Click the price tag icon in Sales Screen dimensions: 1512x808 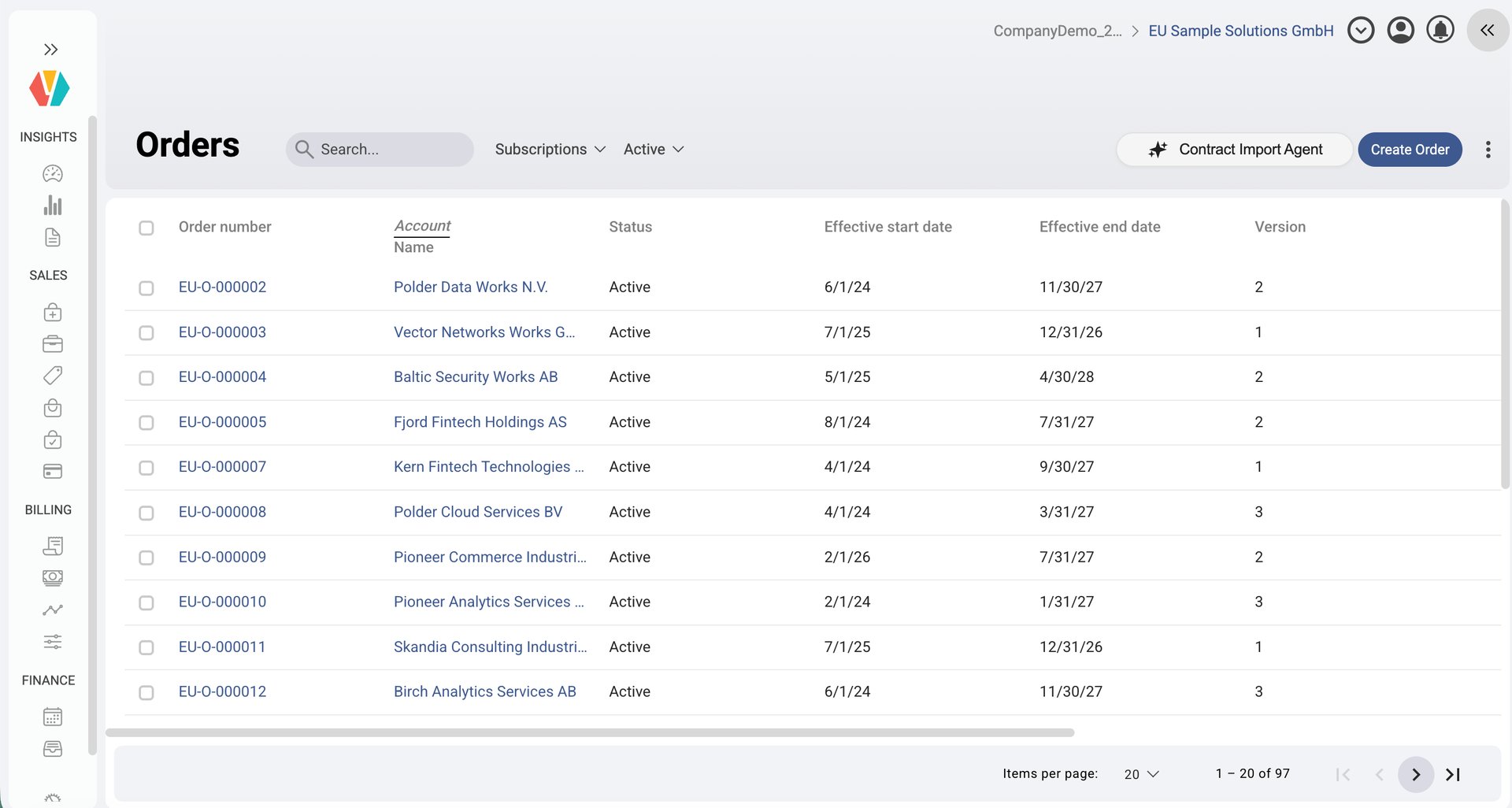point(53,376)
